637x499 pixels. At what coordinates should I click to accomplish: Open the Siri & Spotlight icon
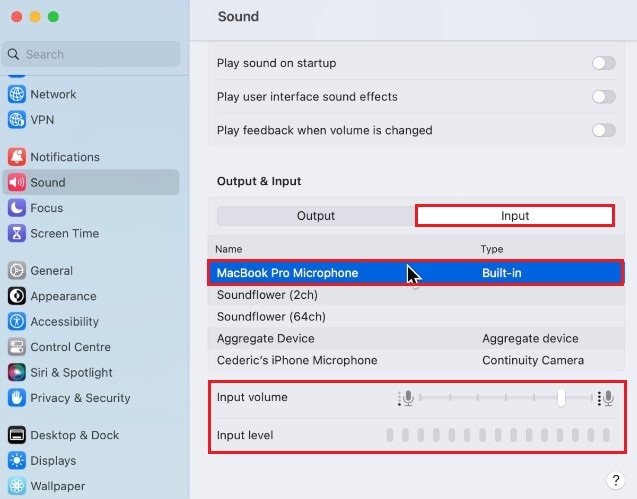[16, 372]
